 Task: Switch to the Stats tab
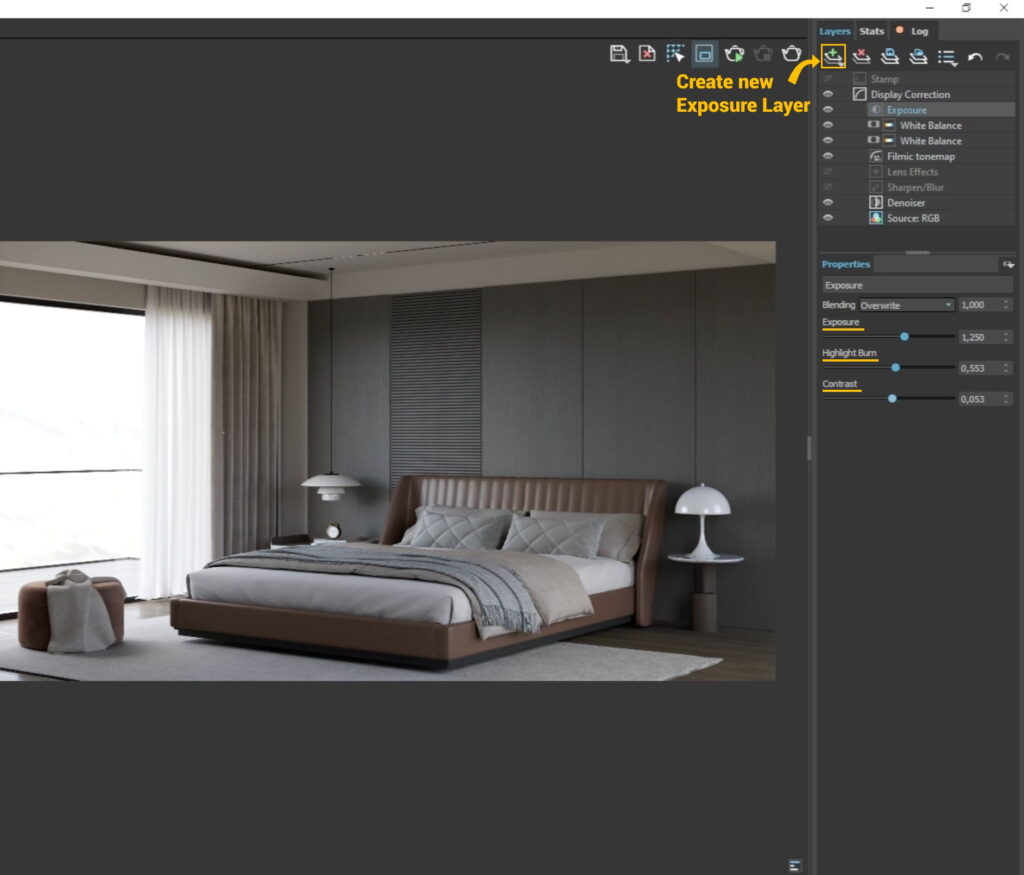871,31
